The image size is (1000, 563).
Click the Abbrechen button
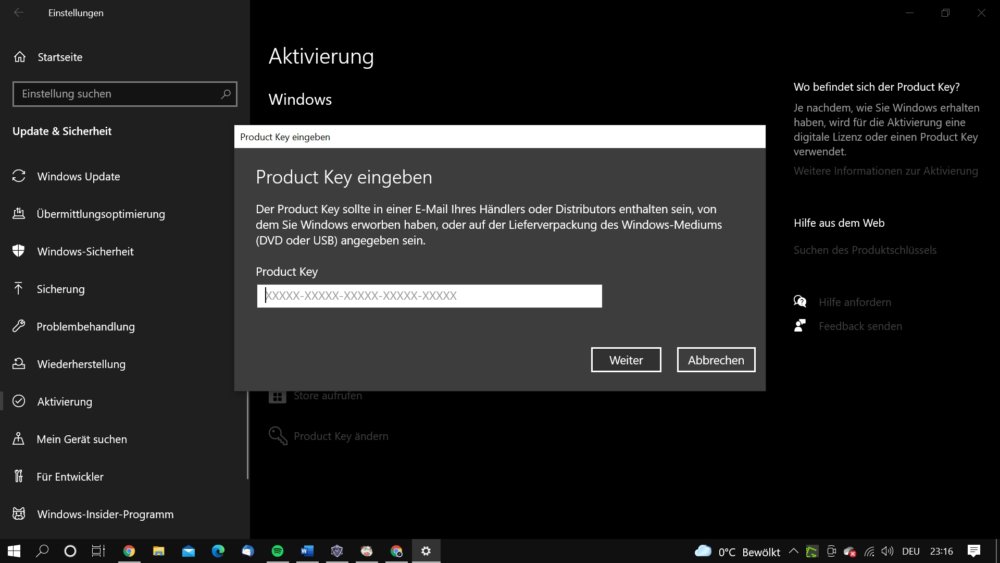716,360
